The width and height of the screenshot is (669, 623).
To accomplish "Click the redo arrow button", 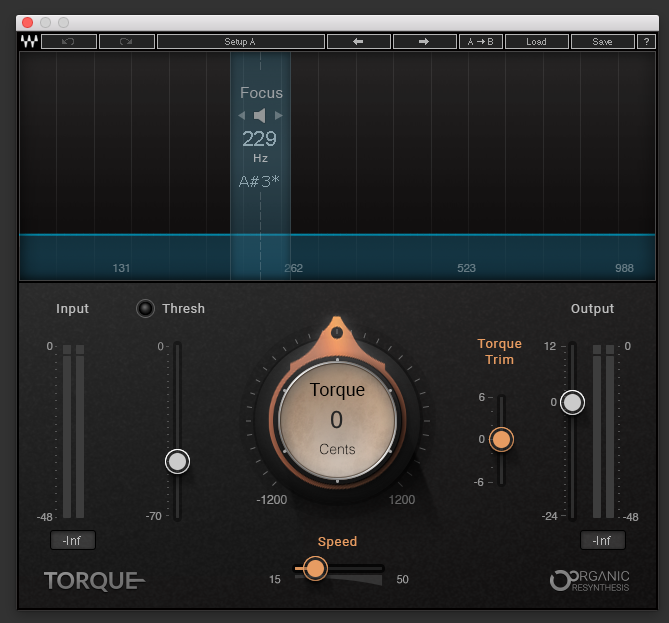I will point(127,41).
